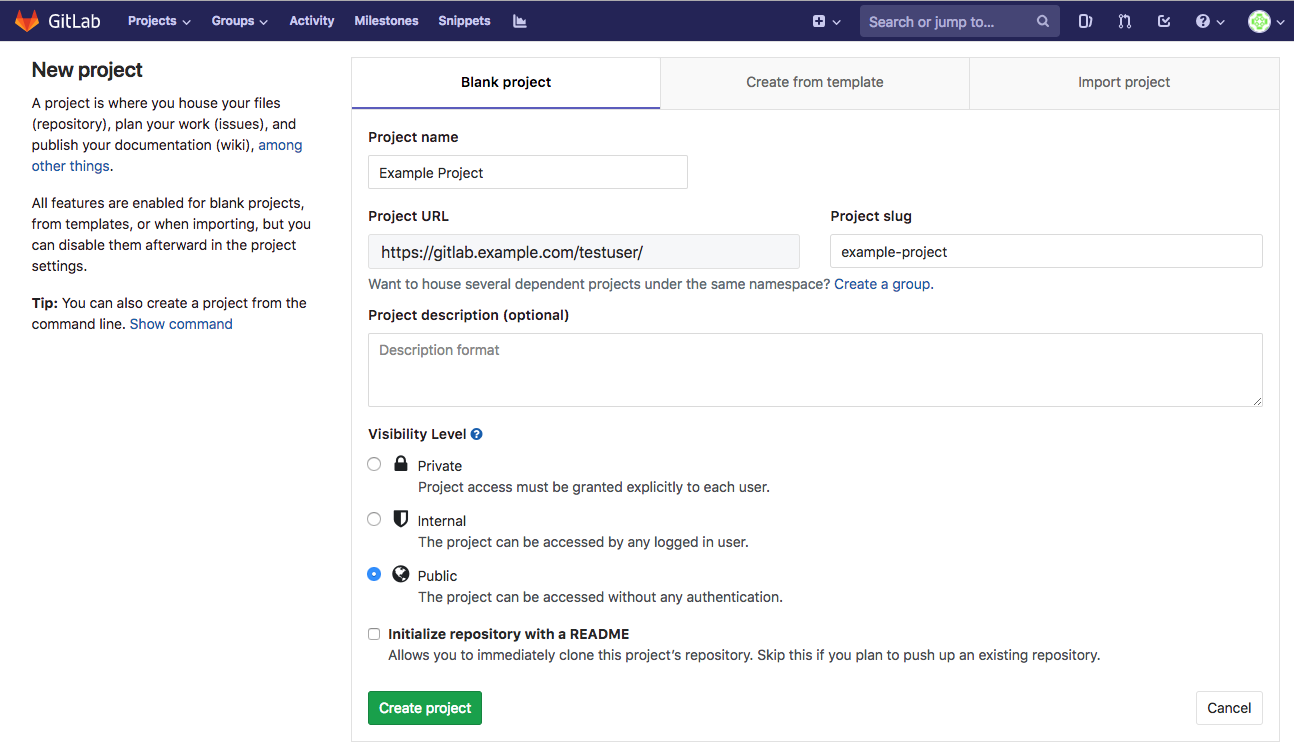Click the Project name input field
Screen dimensions: 1294x751
tap(527, 172)
